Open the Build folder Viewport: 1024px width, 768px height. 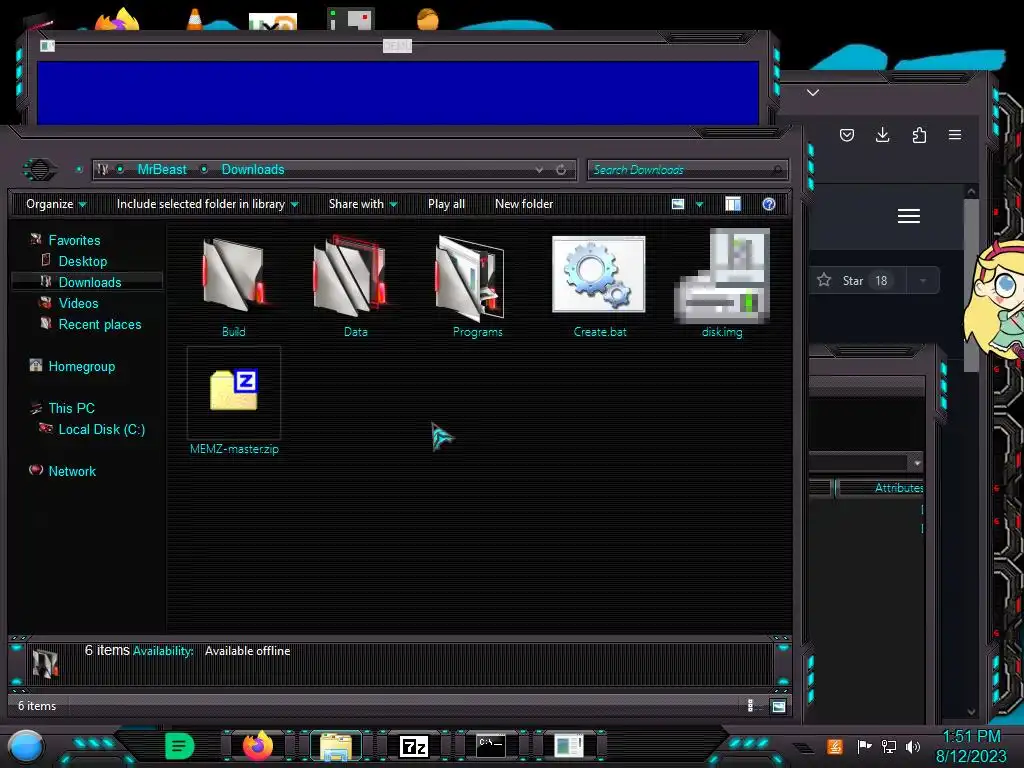[234, 285]
